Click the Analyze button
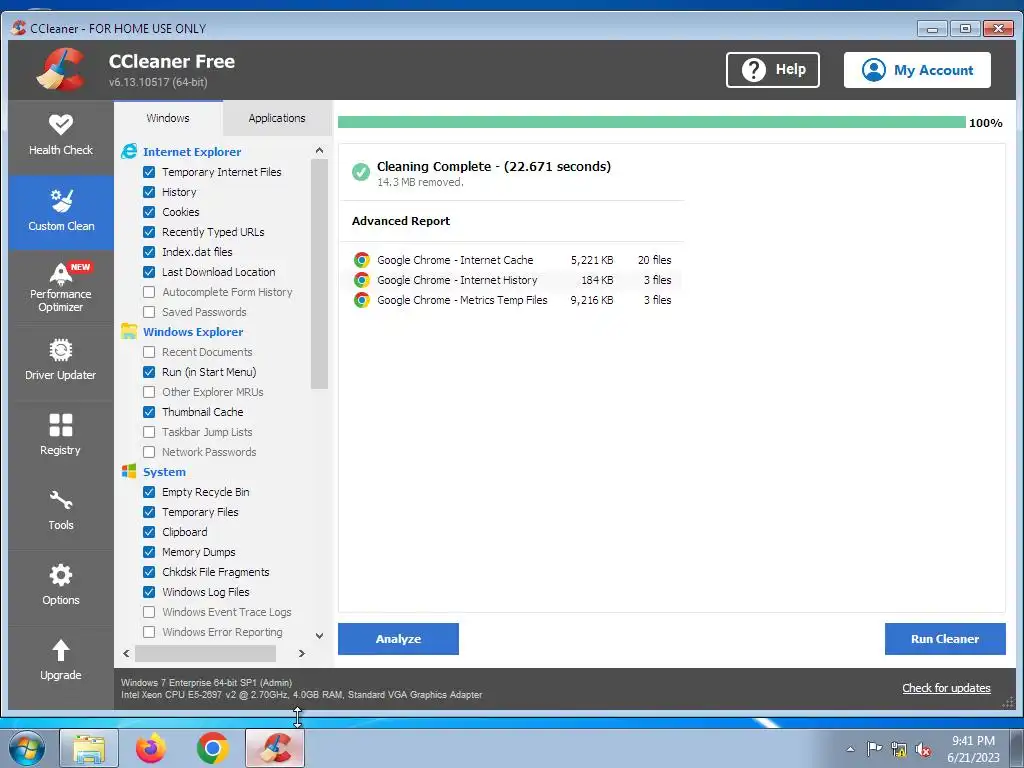Image resolution: width=1024 pixels, height=768 pixels. [x=398, y=639]
